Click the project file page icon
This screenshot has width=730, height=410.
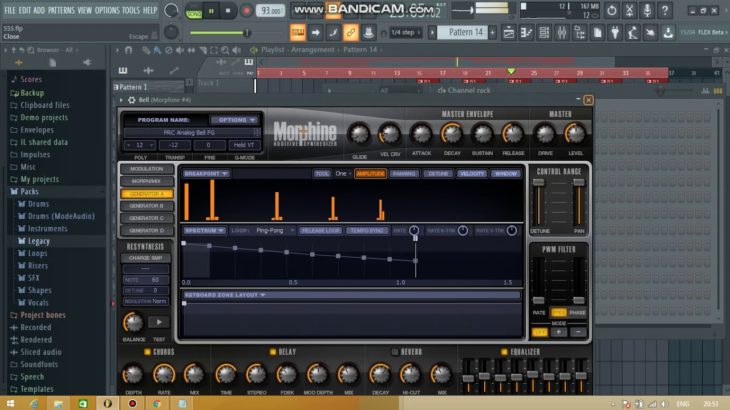point(597,33)
